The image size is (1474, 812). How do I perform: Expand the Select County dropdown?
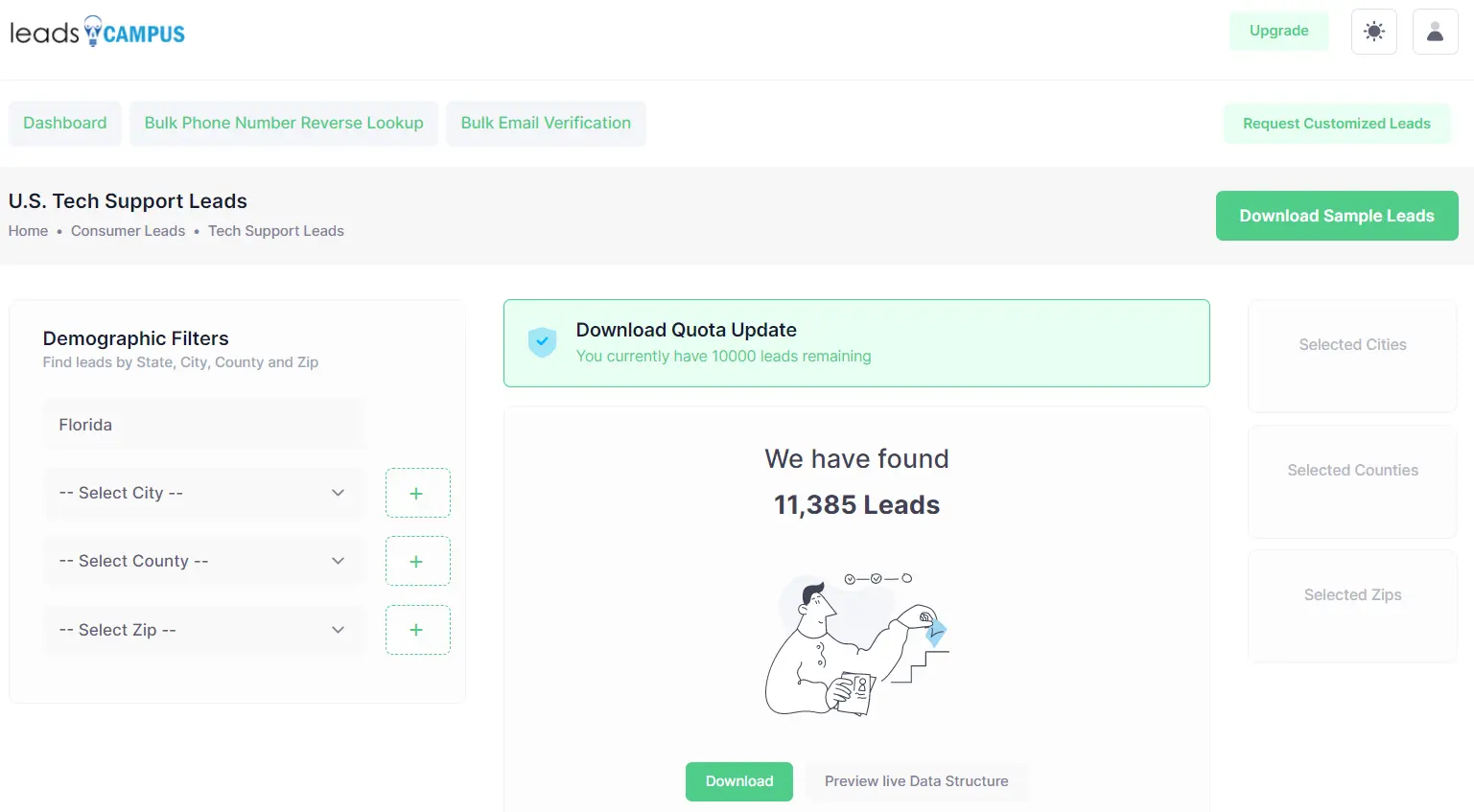204,561
